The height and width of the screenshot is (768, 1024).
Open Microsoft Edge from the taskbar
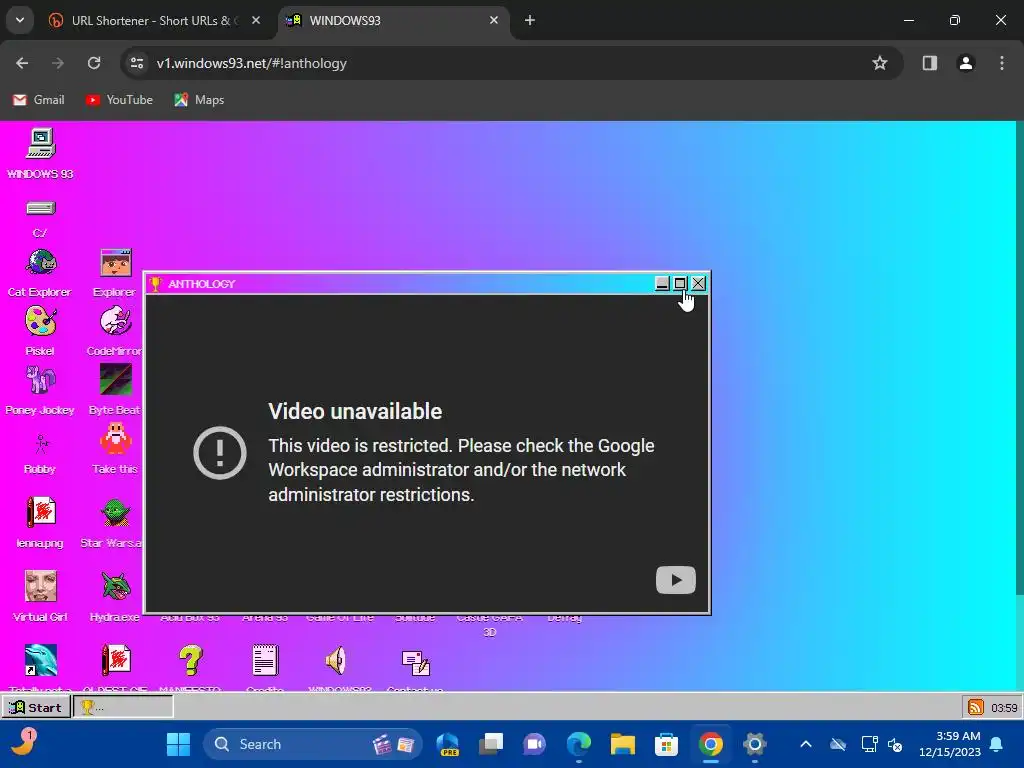point(579,744)
